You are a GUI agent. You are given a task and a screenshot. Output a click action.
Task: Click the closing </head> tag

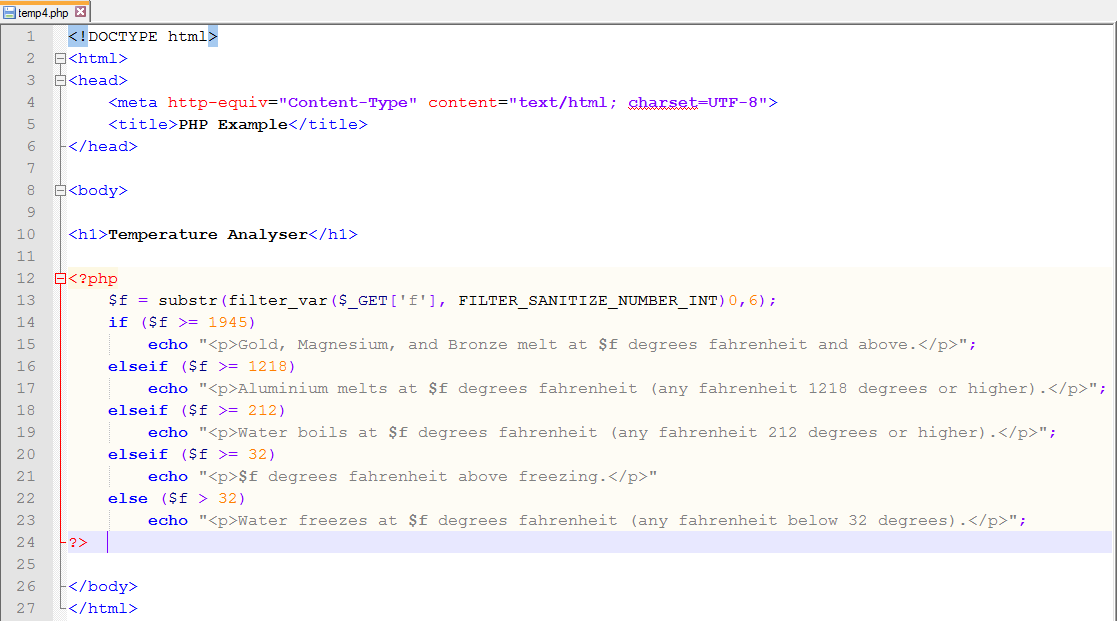click(103, 147)
